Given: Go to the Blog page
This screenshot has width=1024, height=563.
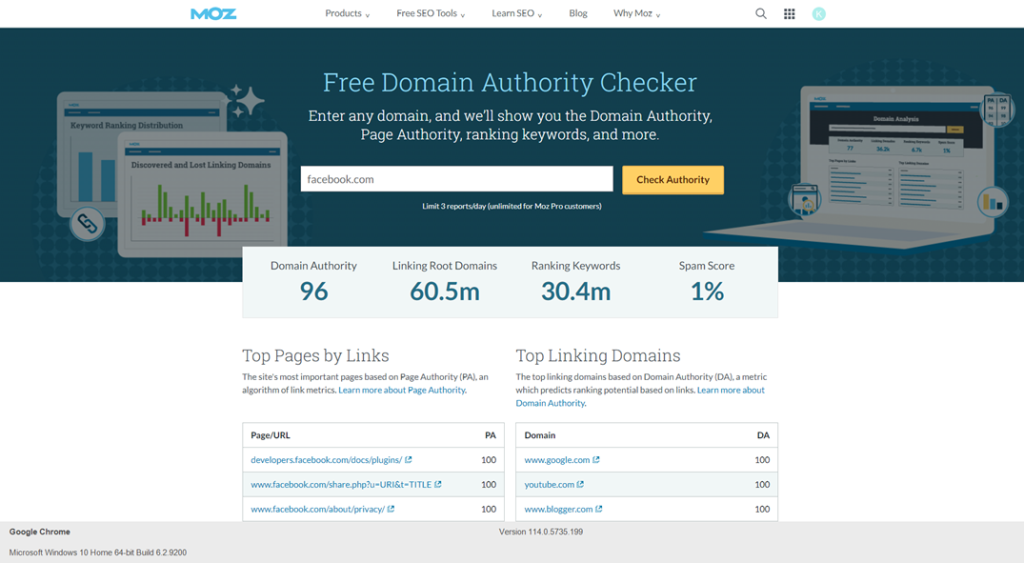Looking at the screenshot, I should pos(578,14).
